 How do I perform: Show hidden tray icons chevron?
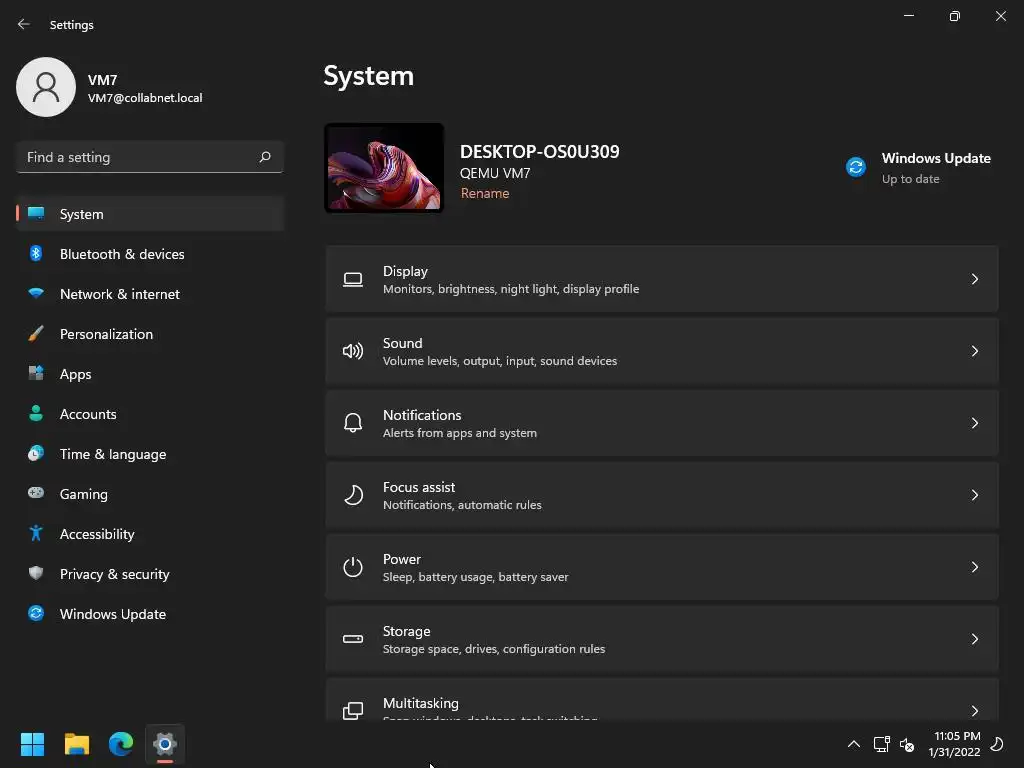854,744
